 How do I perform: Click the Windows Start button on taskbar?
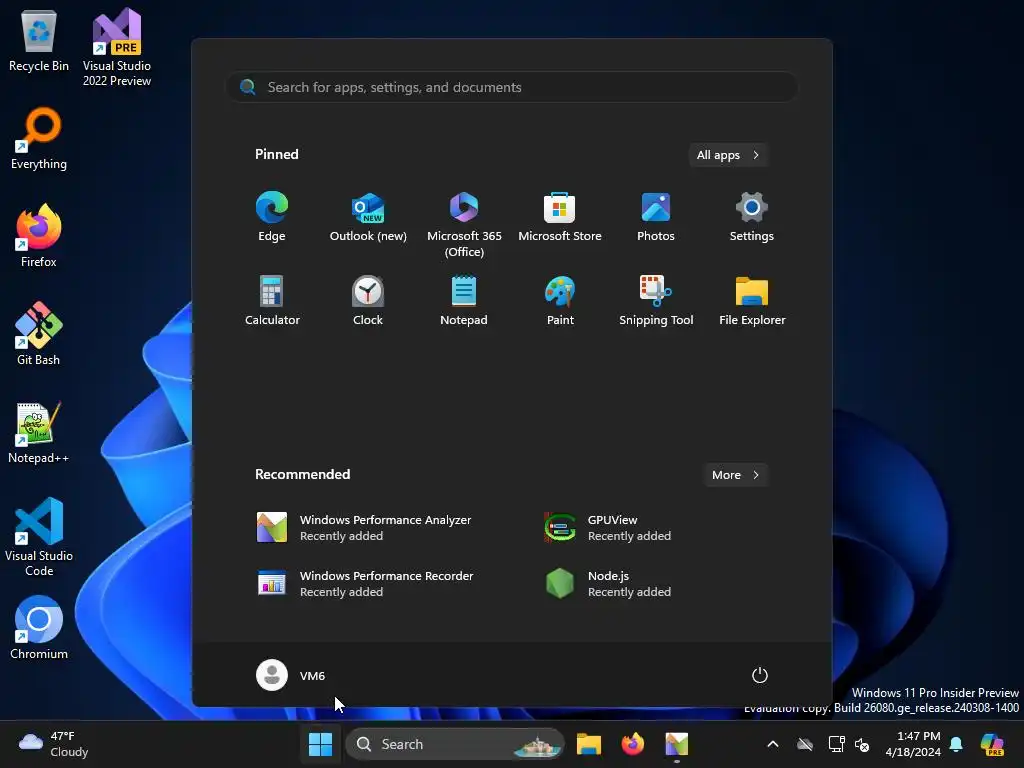tap(320, 744)
